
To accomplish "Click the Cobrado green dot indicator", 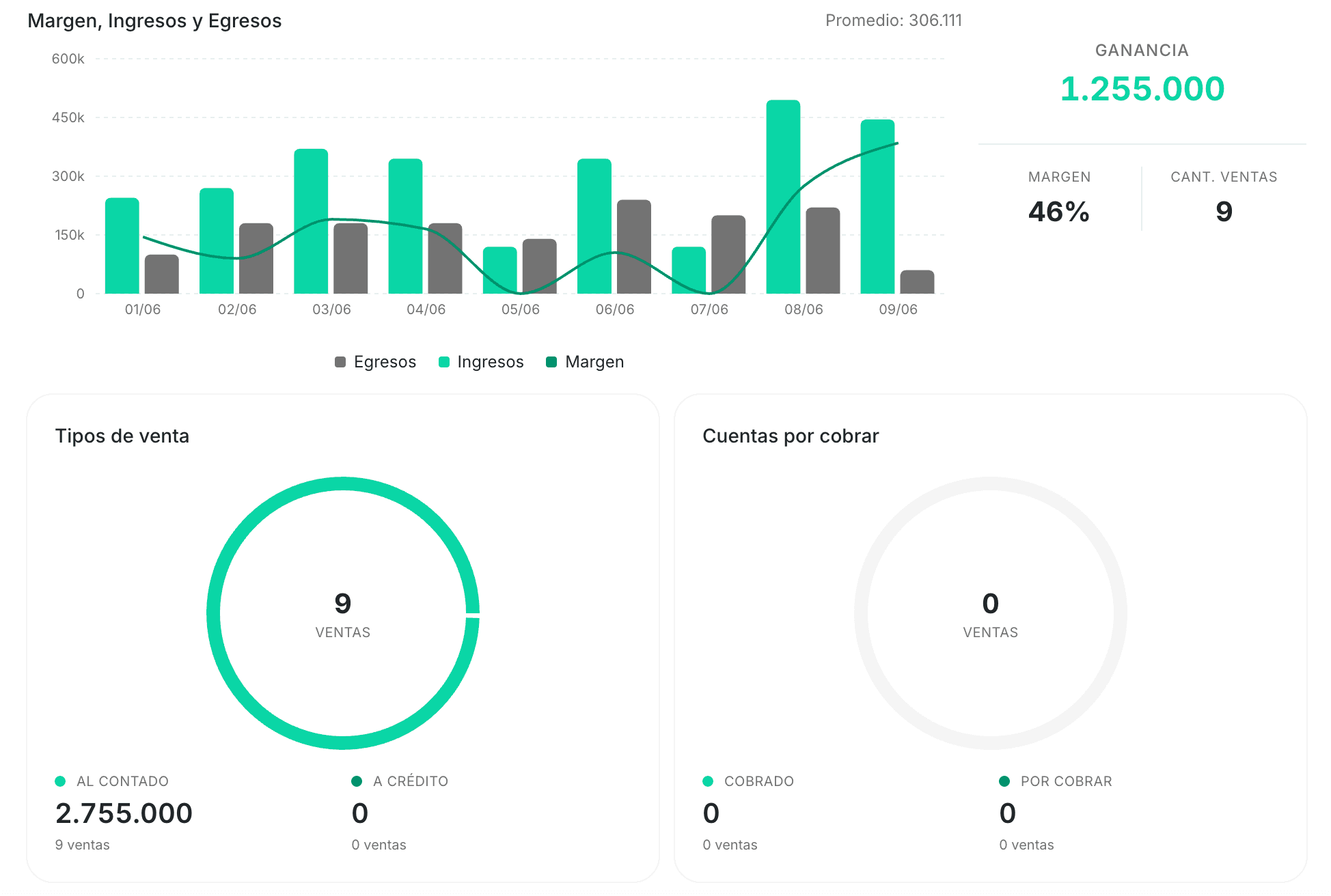I will point(708,781).
